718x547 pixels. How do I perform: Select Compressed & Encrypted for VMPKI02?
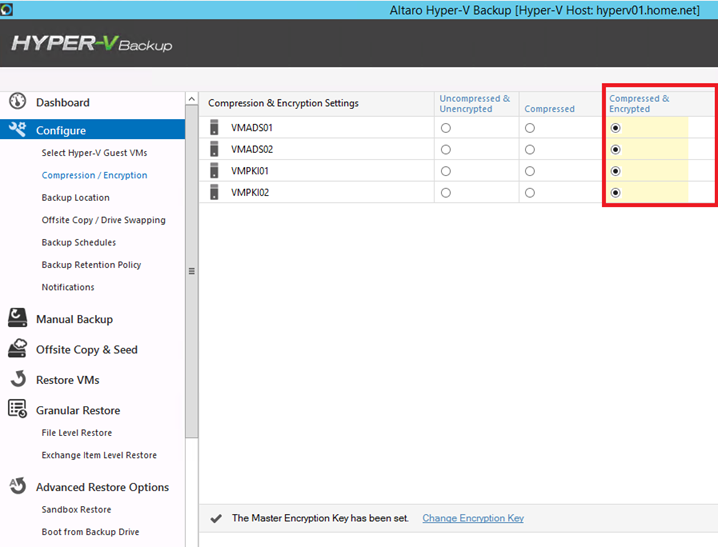click(x=615, y=193)
